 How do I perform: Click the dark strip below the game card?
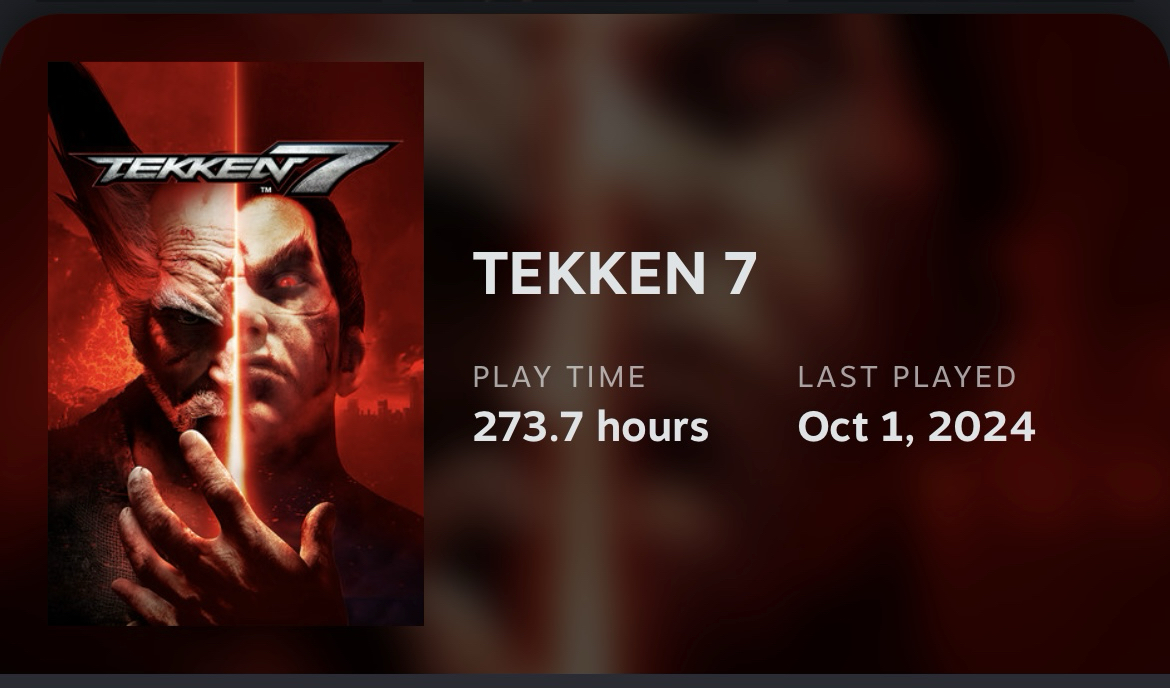click(x=585, y=681)
